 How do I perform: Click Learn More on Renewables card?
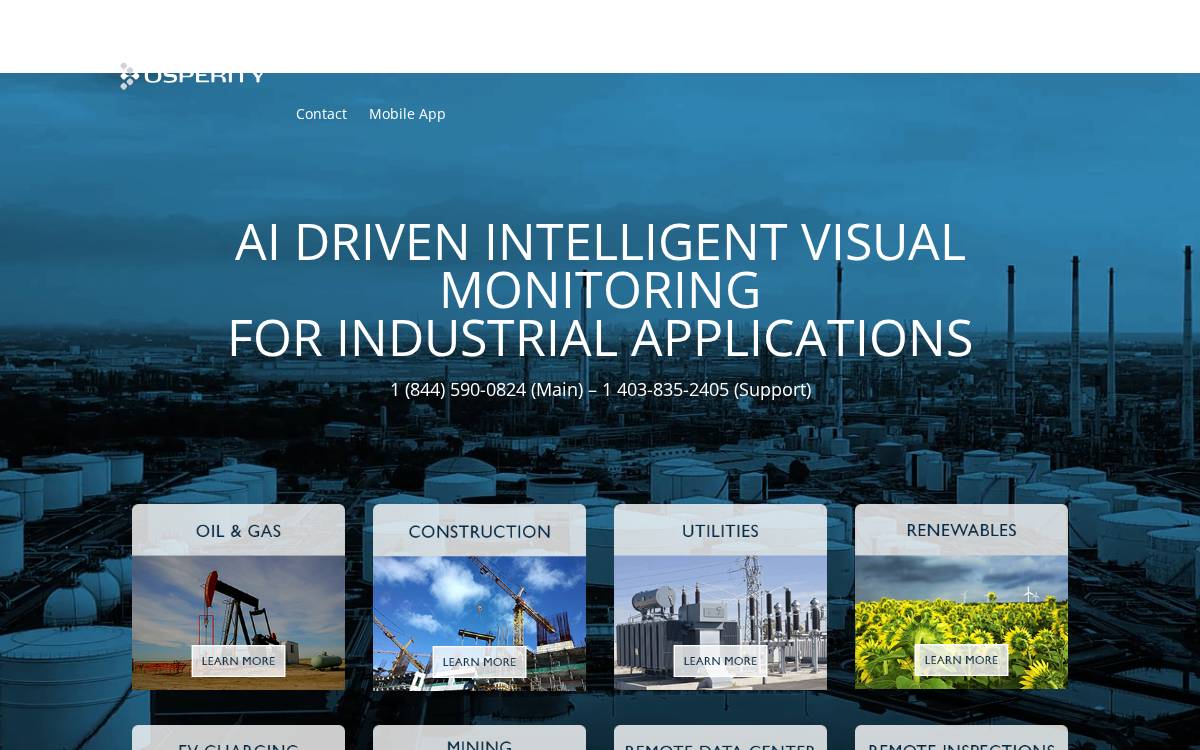tap(961, 660)
